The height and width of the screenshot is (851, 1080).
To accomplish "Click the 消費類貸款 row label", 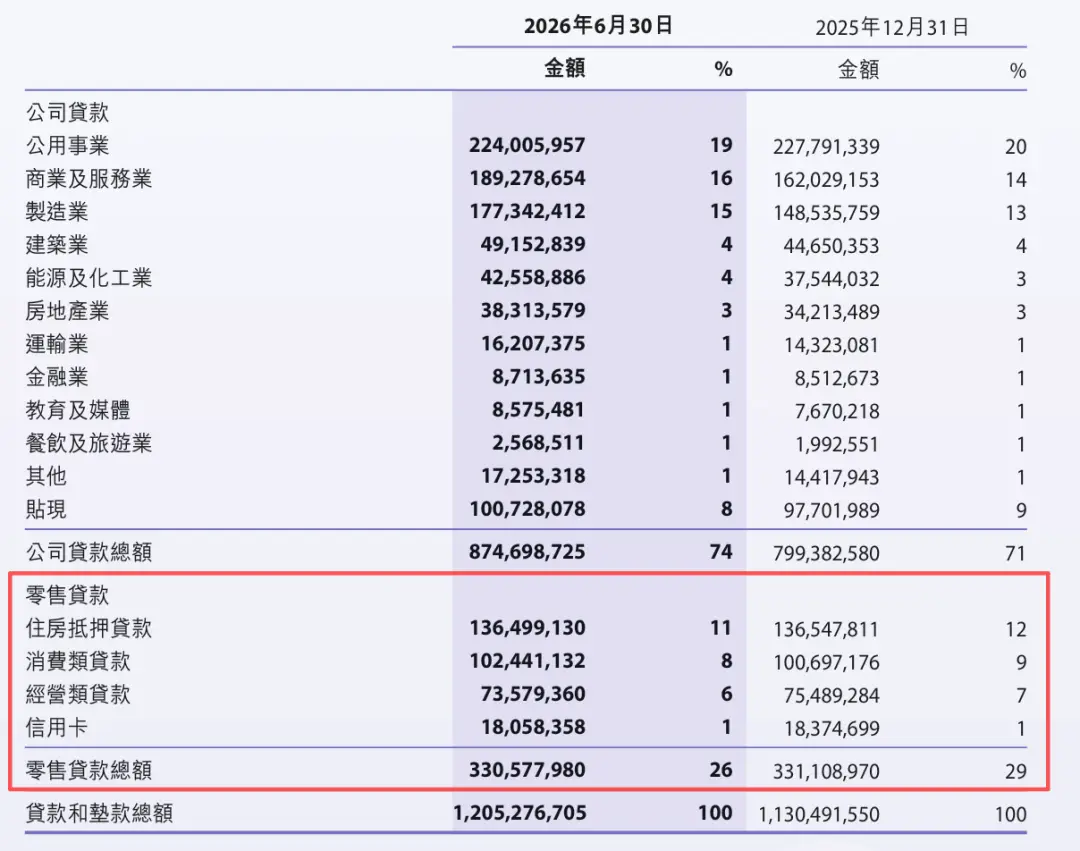I will [x=78, y=661].
